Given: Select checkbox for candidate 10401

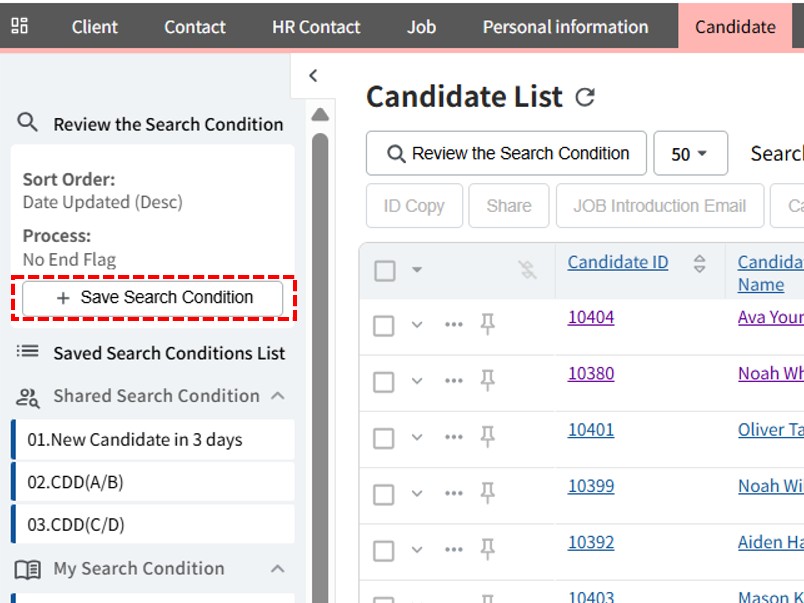Looking at the screenshot, I should (x=384, y=437).
